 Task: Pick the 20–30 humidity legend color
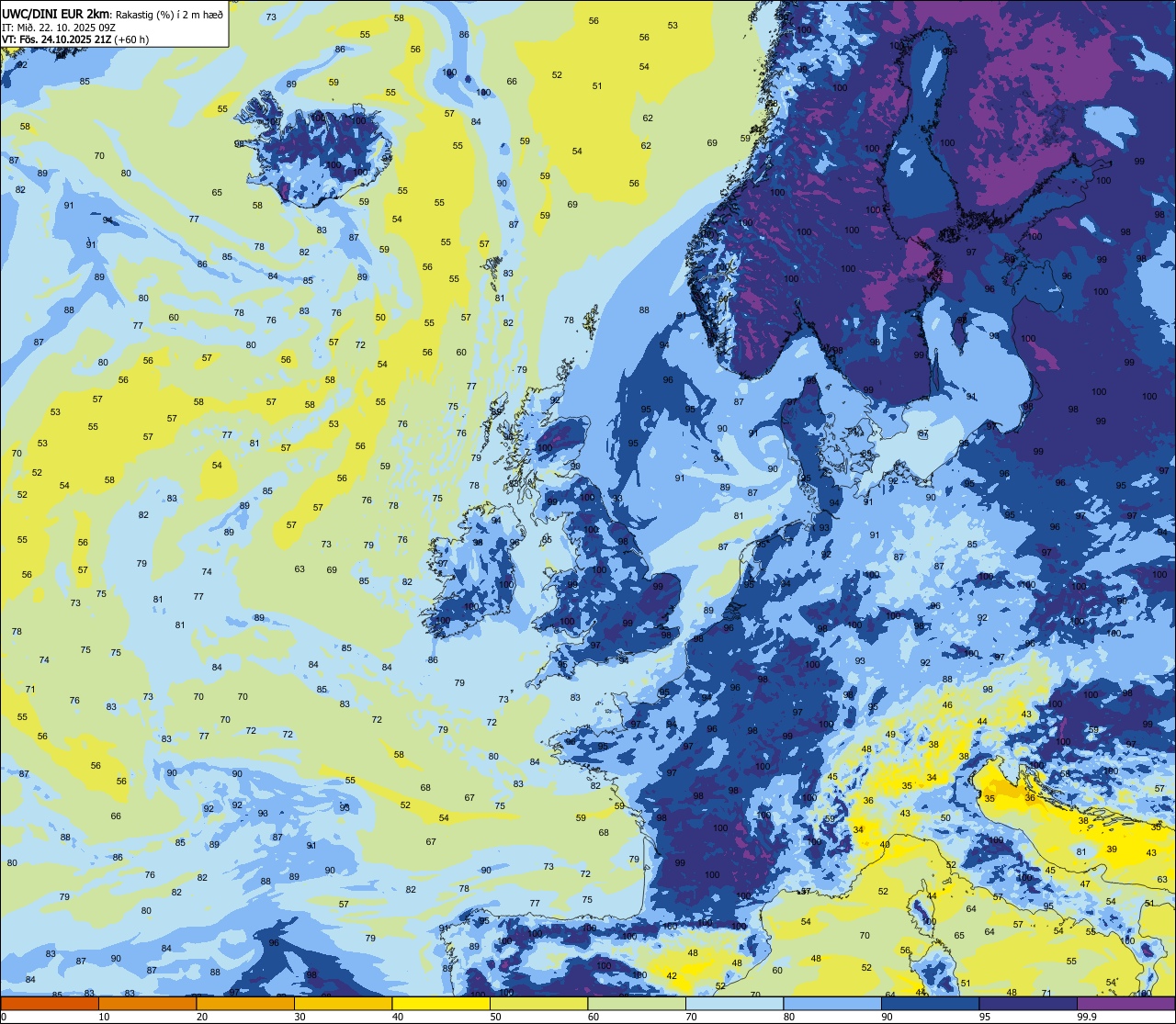point(245,1004)
